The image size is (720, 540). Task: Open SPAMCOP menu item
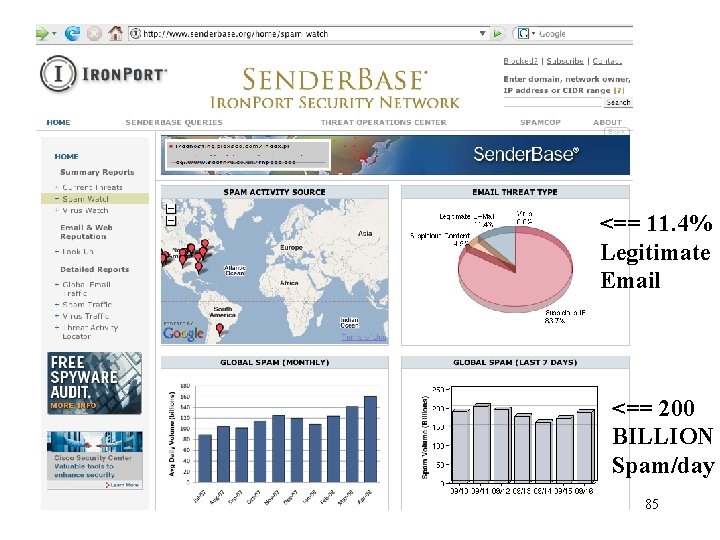(x=540, y=122)
